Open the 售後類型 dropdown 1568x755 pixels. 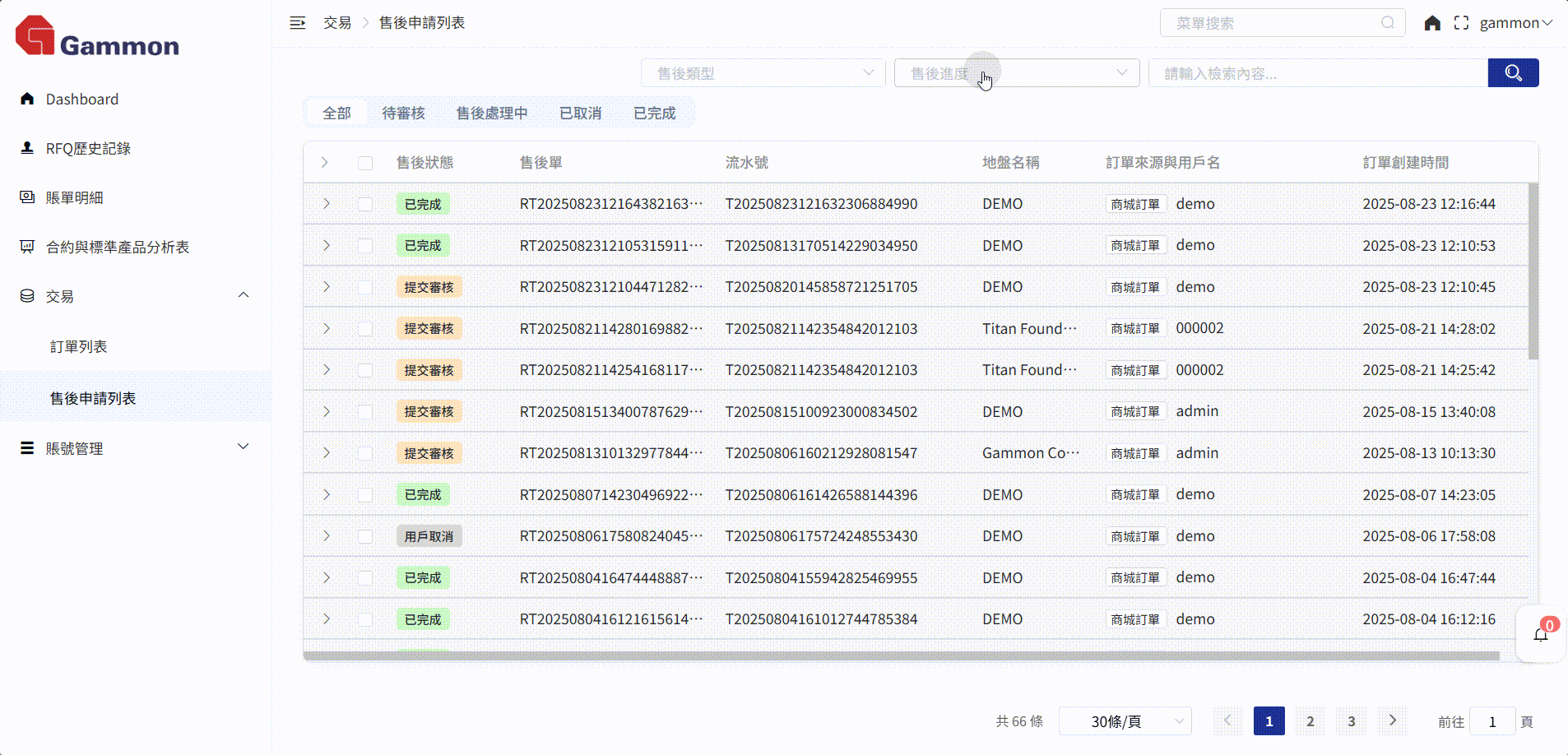point(763,73)
